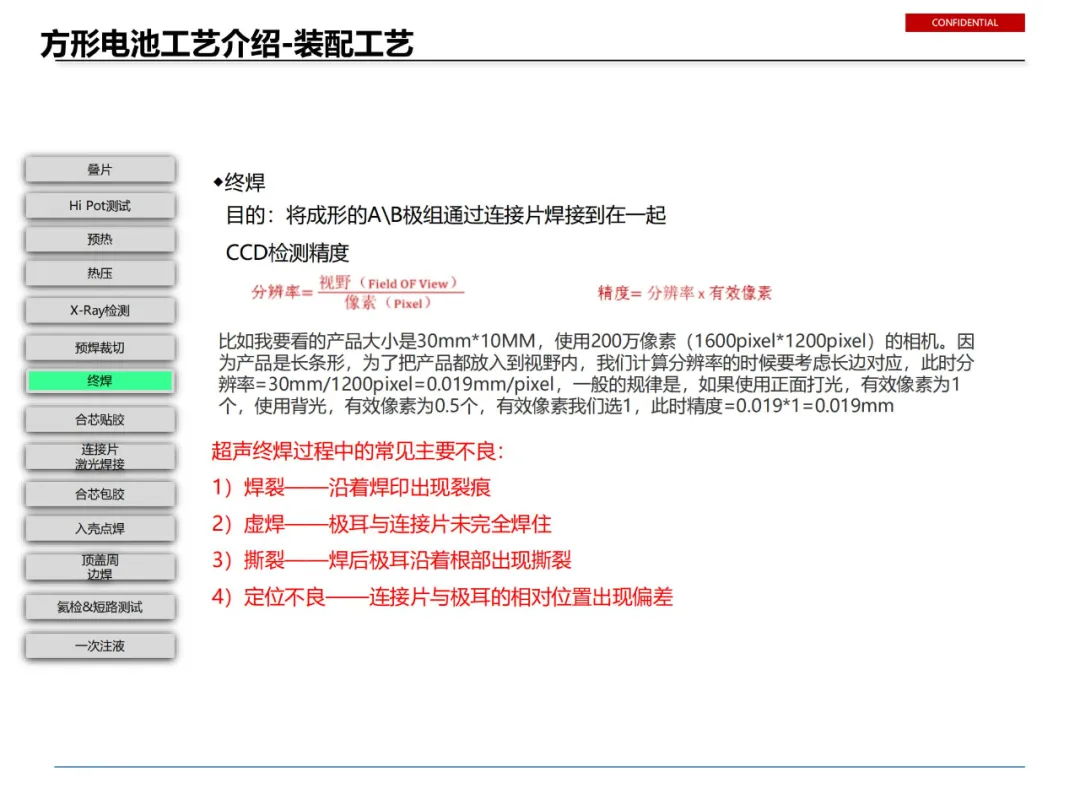The image size is (1080, 810).
Task: Go to the 入壳点焊 step
Action: coord(100,528)
